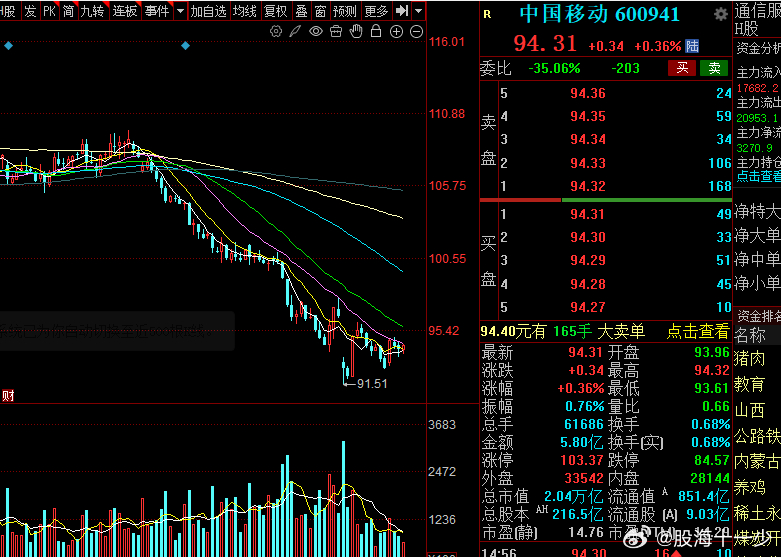Open the PK comparison tool

tap(49, 11)
